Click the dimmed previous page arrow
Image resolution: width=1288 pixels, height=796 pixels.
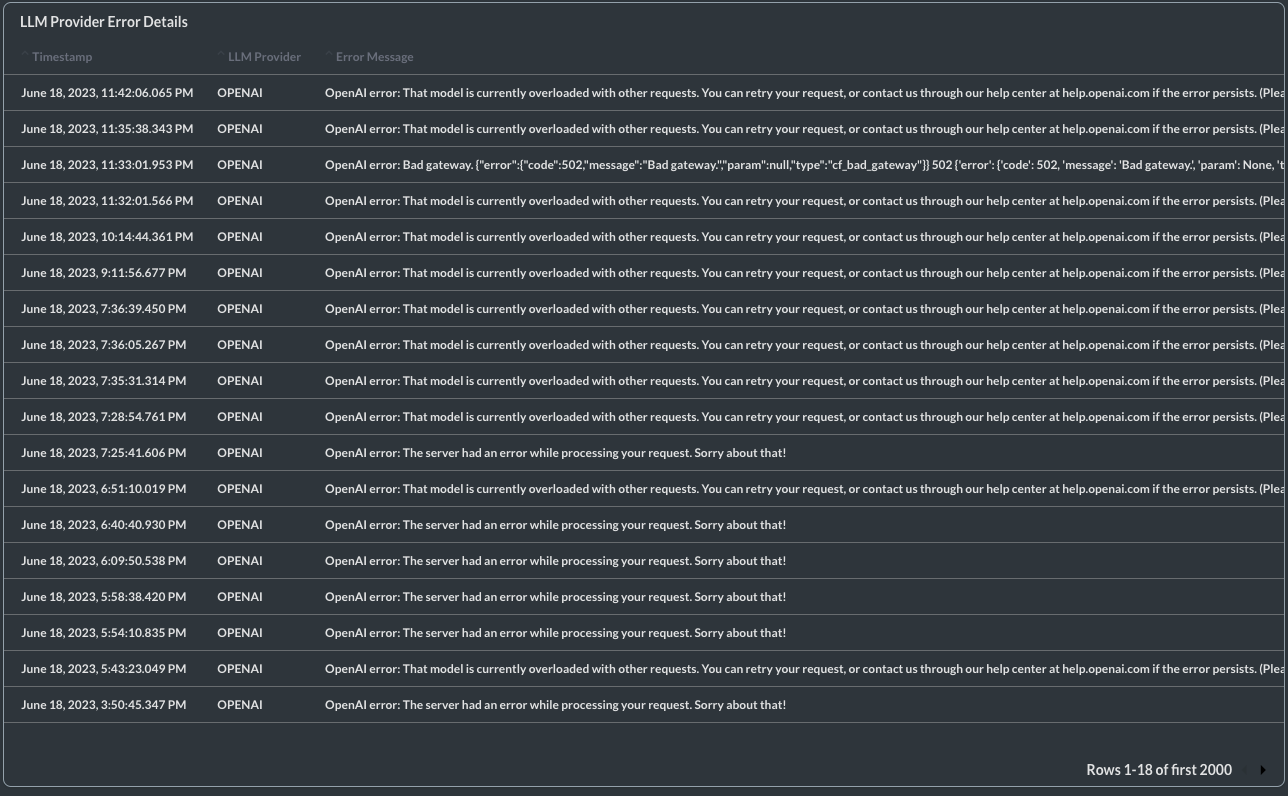pos(1246,770)
